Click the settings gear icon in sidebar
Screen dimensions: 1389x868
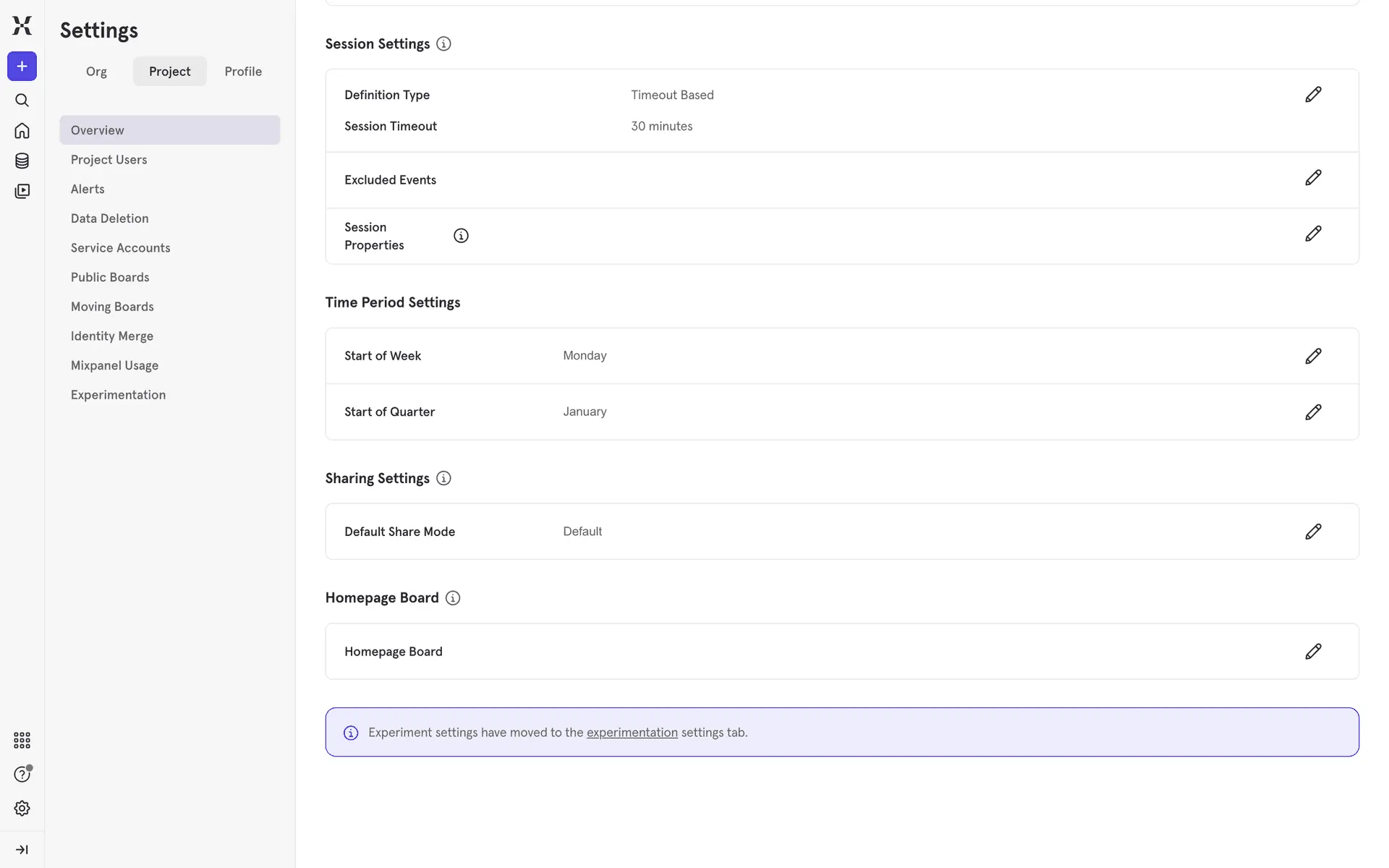22,808
